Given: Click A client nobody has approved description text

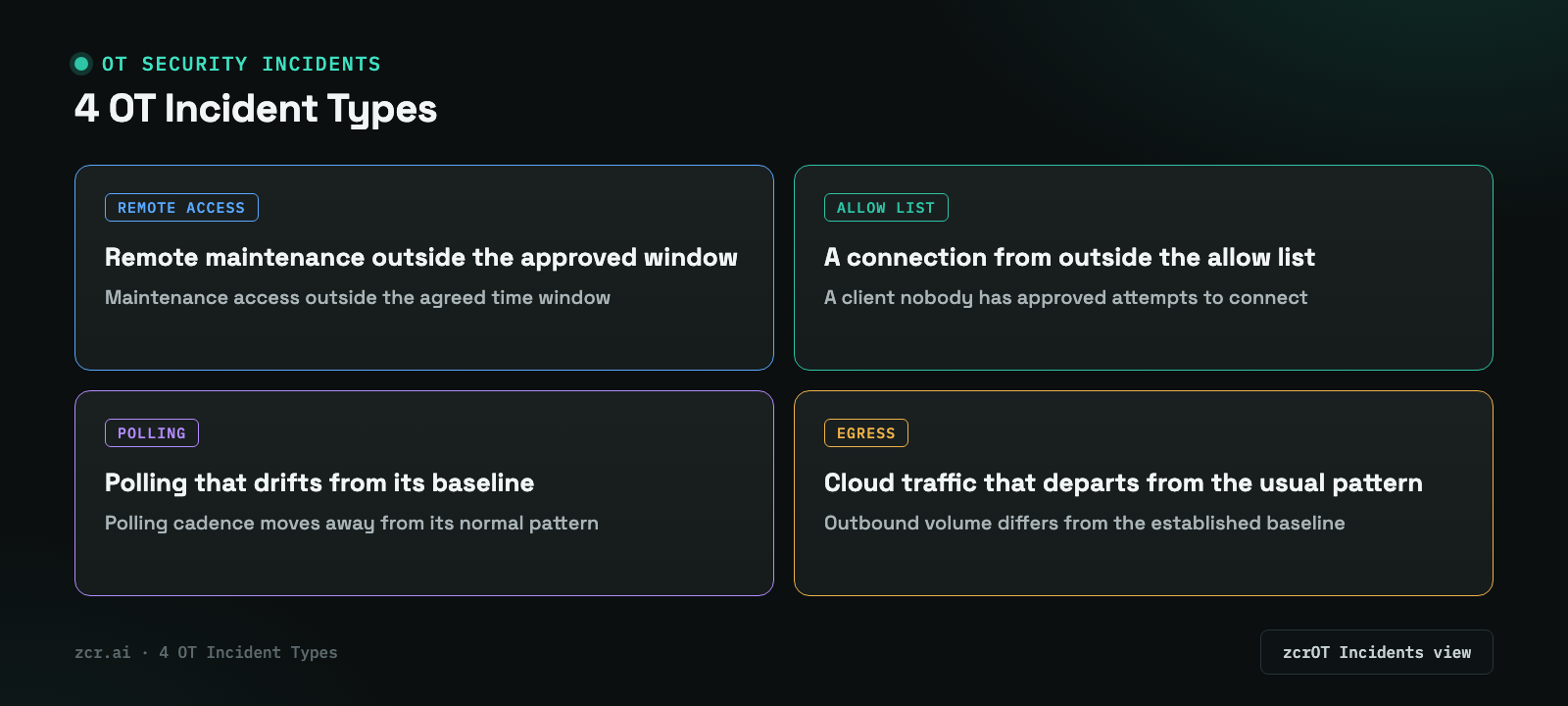Looking at the screenshot, I should 1065,297.
